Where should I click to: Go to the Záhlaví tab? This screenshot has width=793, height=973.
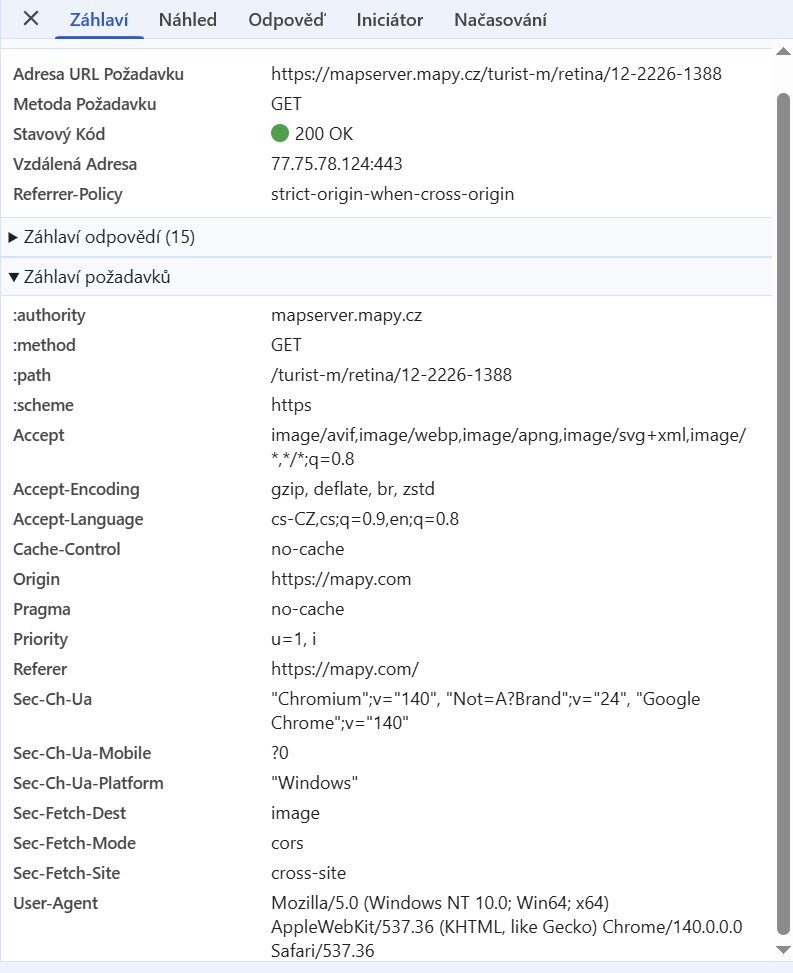(x=99, y=20)
